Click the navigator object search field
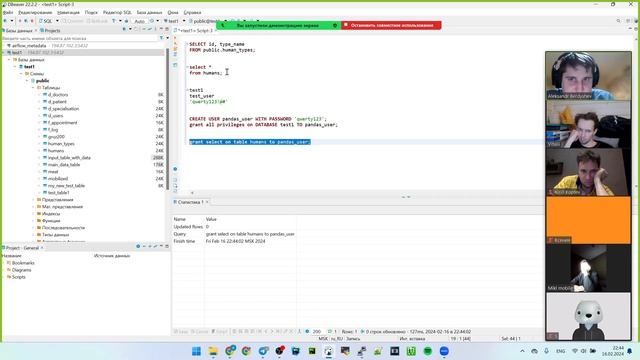The image size is (640, 360). click(x=80, y=38)
